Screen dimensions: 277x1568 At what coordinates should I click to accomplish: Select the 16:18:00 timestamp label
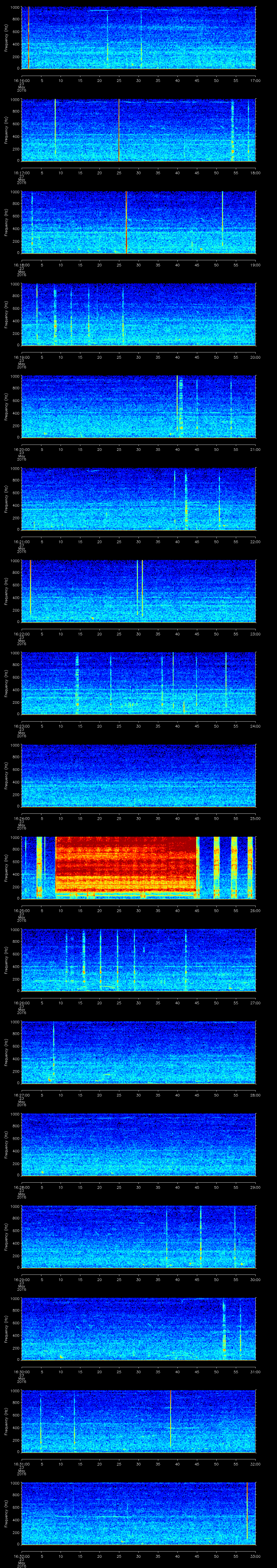[x=22, y=265]
